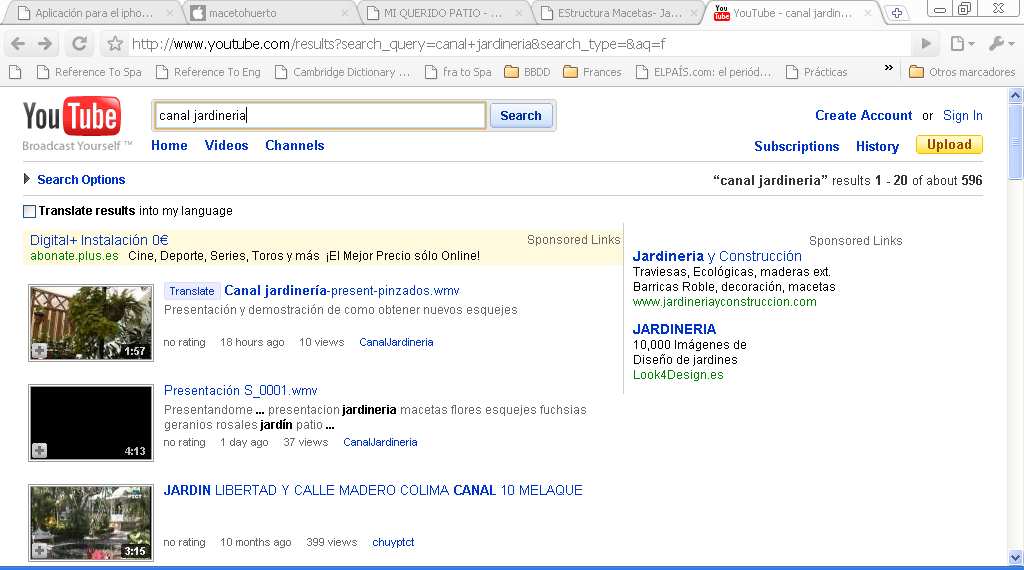Viewport: 1024px width, 570px height.
Task: Open ELPAÍS.com bookmark
Action: (x=704, y=72)
